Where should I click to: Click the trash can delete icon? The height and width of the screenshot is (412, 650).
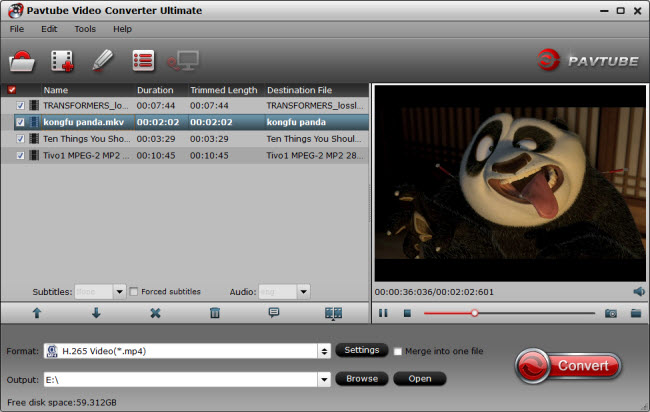click(x=214, y=313)
